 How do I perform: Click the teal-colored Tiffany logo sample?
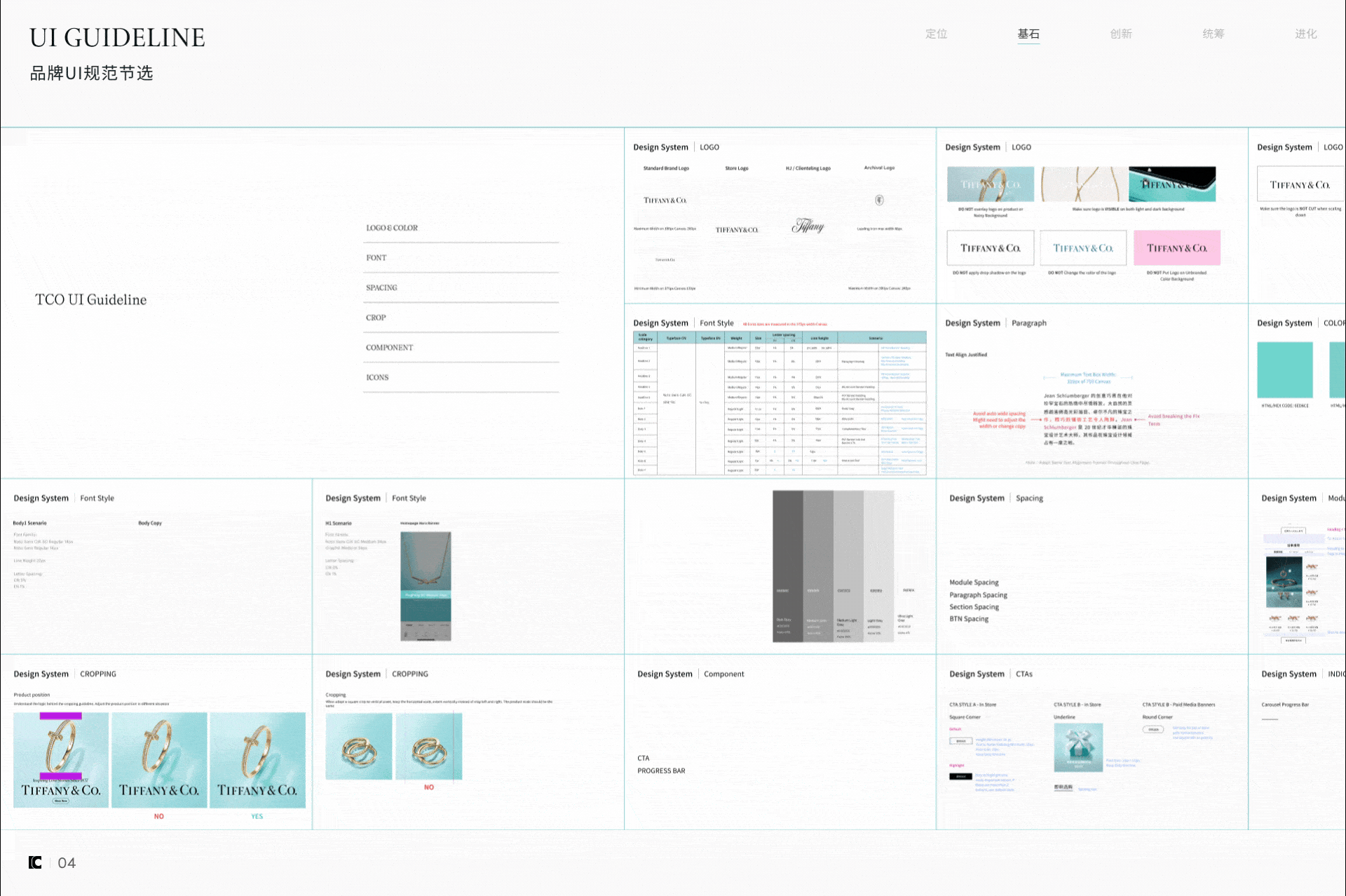click(x=1083, y=247)
